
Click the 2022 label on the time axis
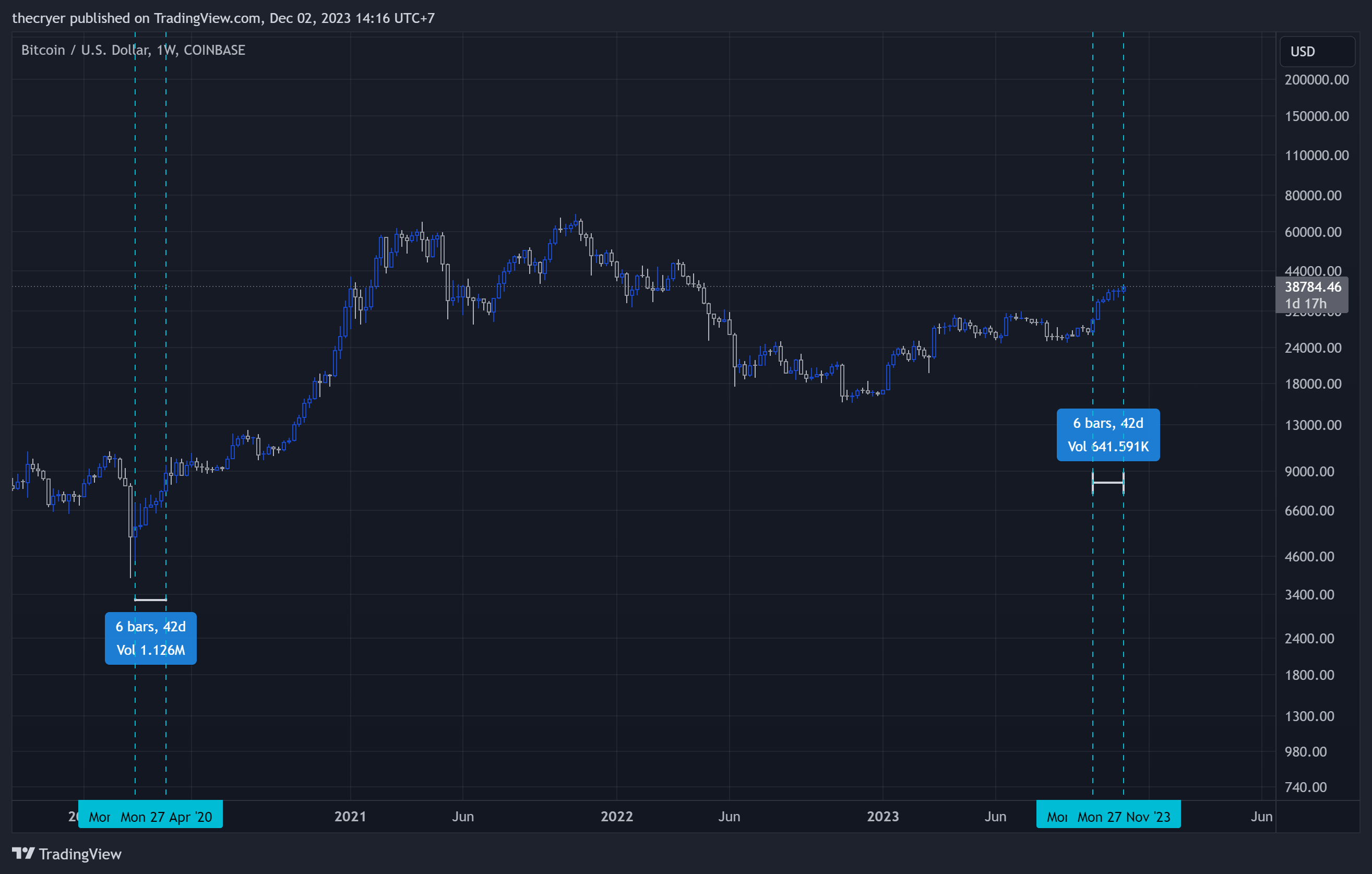tap(616, 817)
